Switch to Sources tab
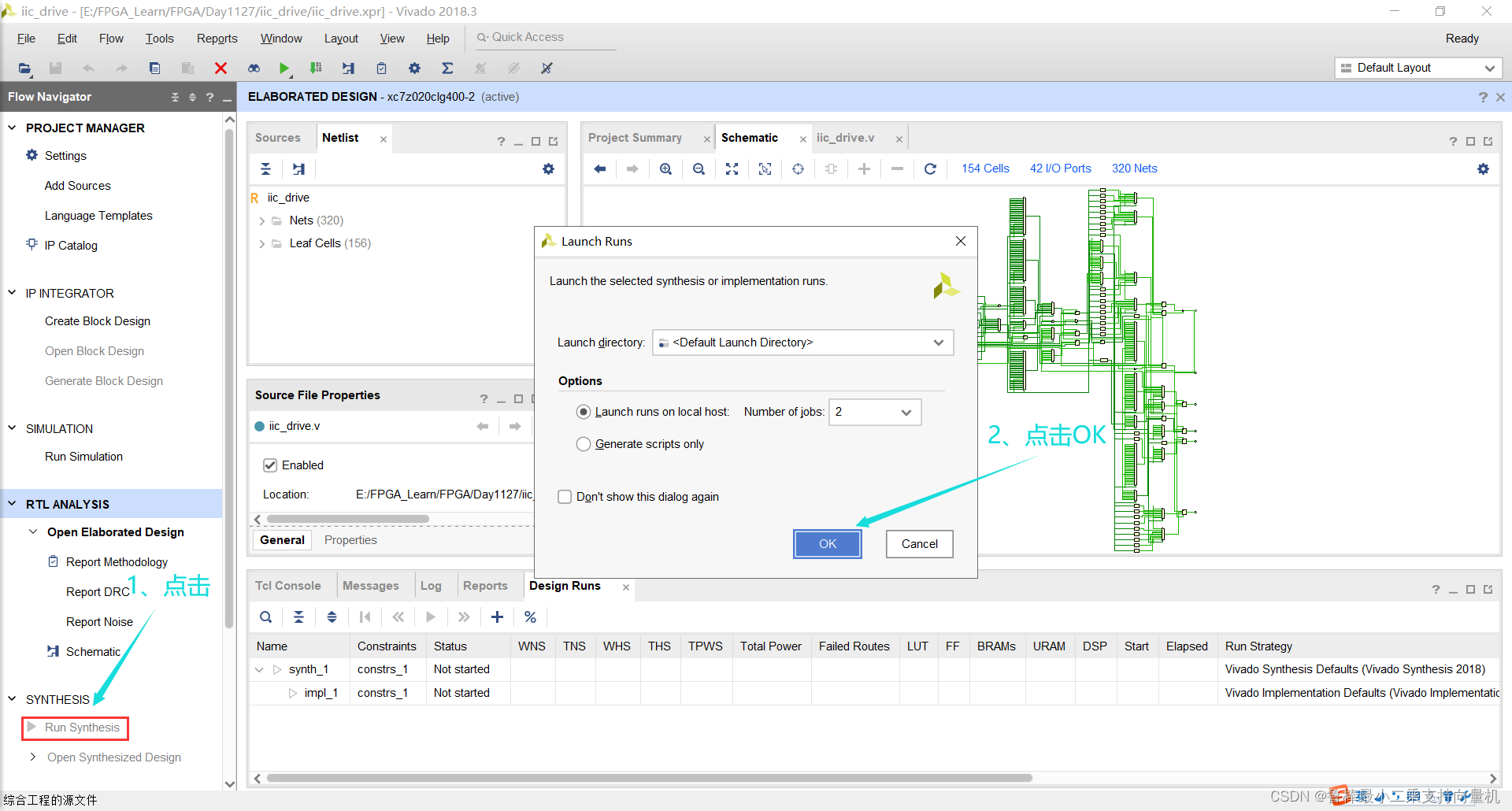1512x811 pixels. point(278,138)
